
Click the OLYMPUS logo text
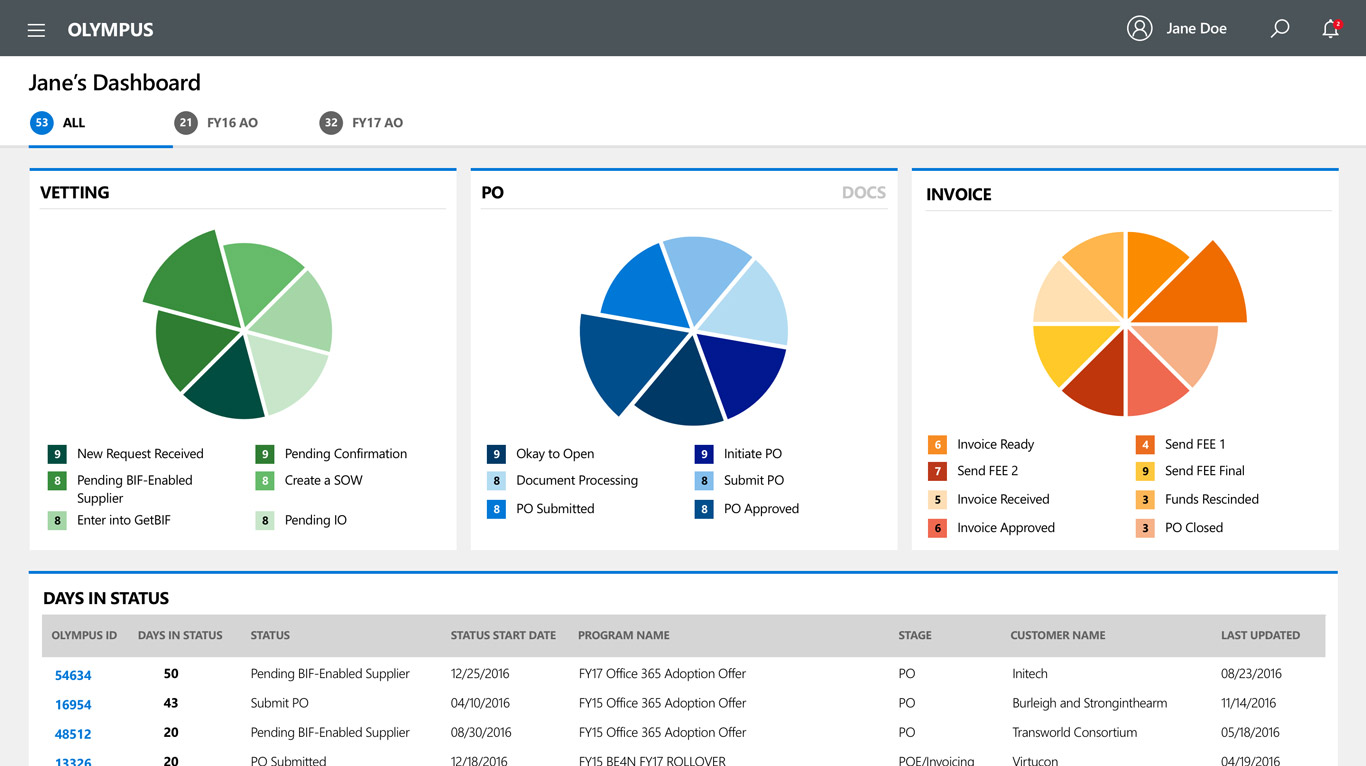[110, 30]
